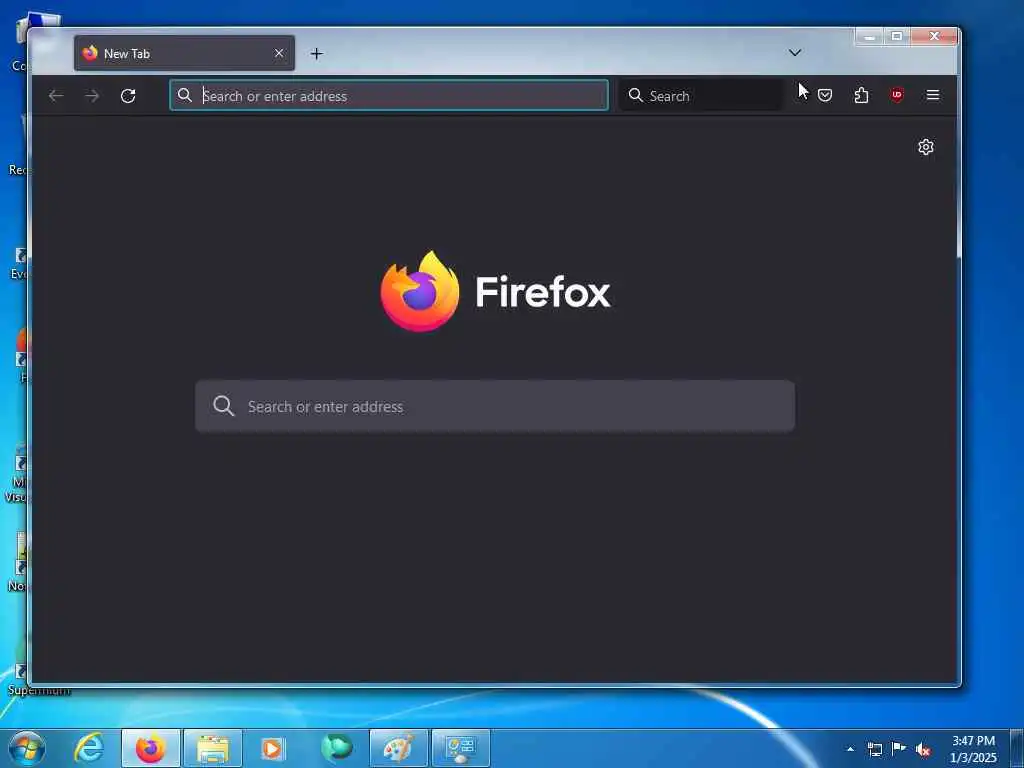1024x768 pixels.
Task: Focus the address bar field
Action: click(389, 95)
